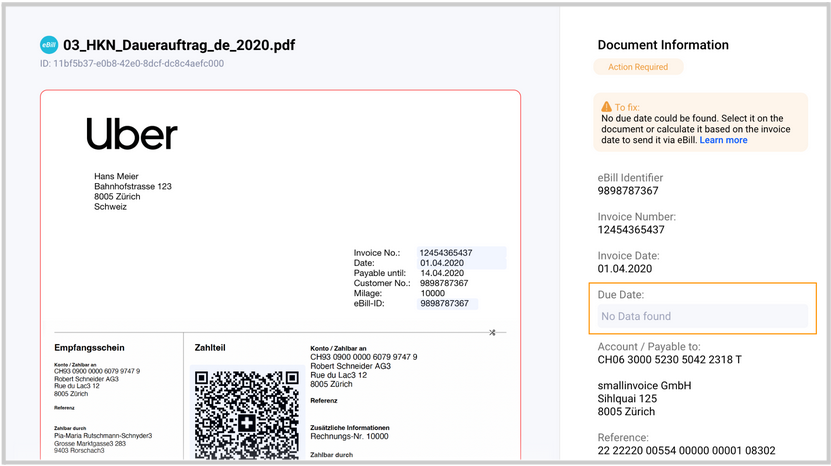Click Pia-Maria Rutschmann-Schnyder3 payer name

click(x=103, y=436)
